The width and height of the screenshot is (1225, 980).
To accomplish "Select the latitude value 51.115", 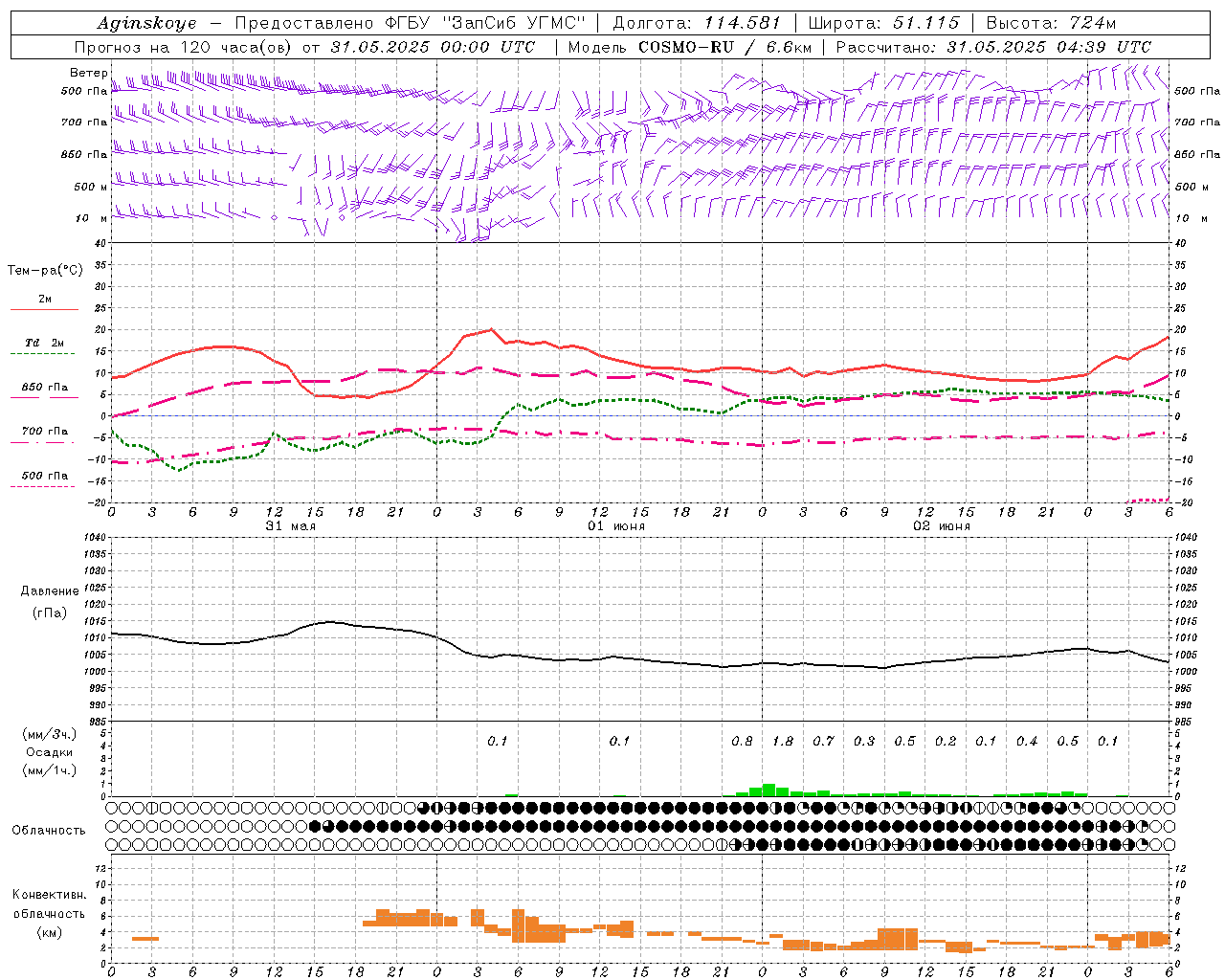I will point(925,23).
